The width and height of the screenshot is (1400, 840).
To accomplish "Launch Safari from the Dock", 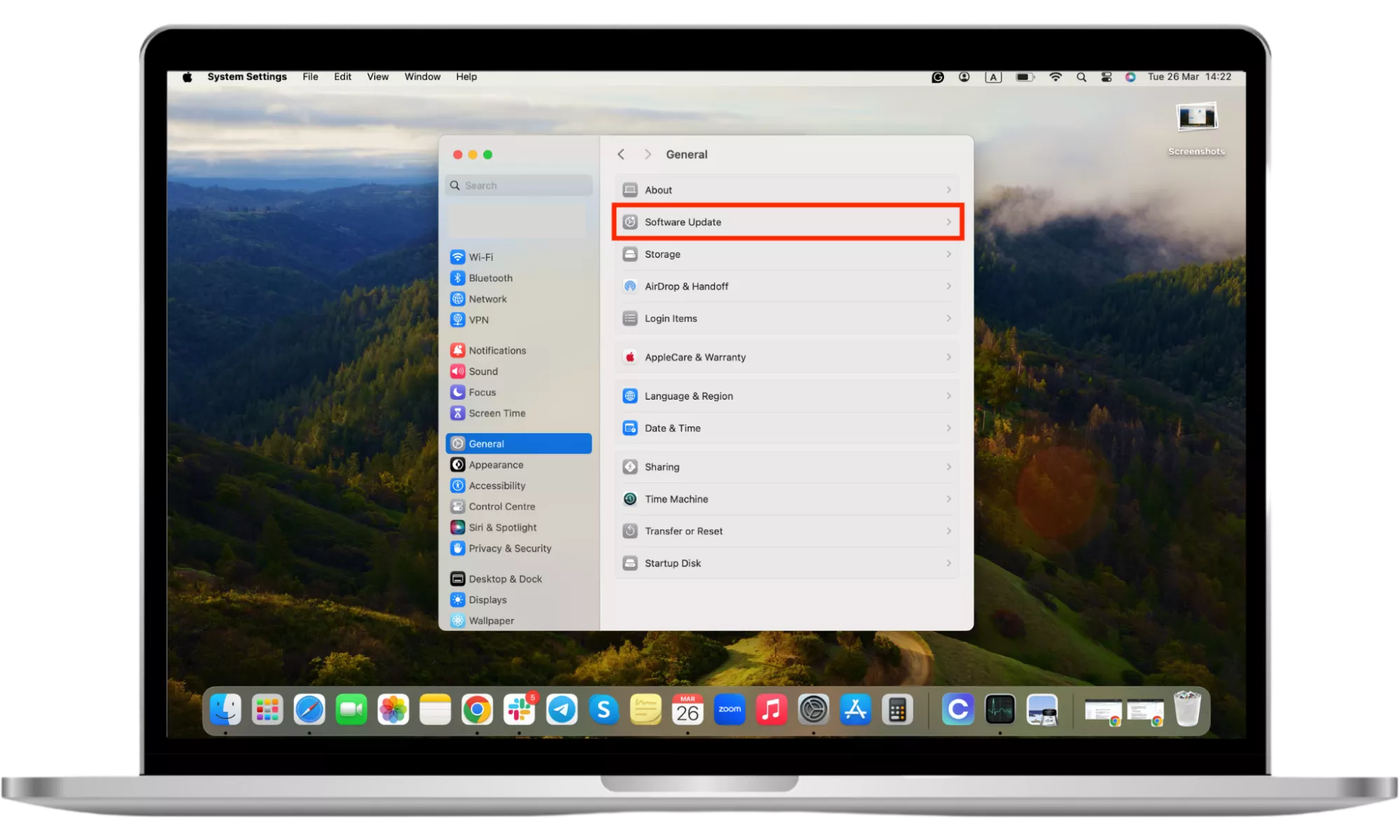I will [309, 710].
